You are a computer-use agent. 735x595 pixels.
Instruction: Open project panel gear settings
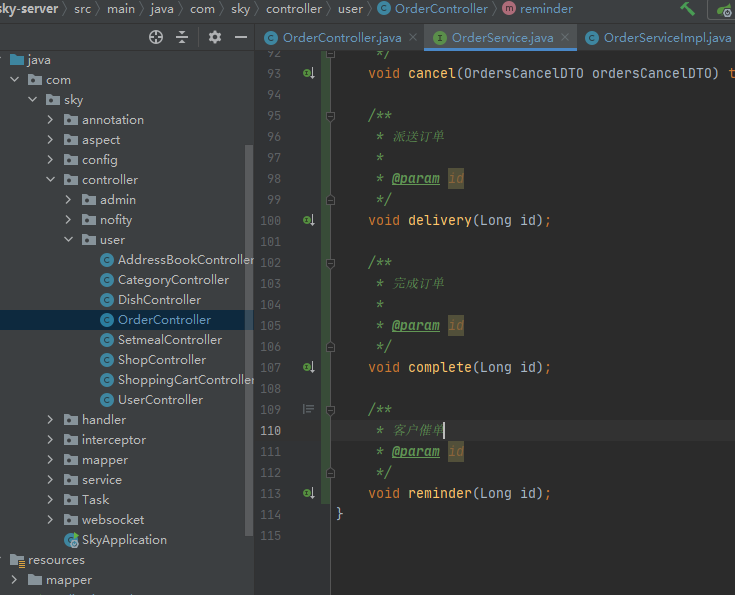pos(215,37)
